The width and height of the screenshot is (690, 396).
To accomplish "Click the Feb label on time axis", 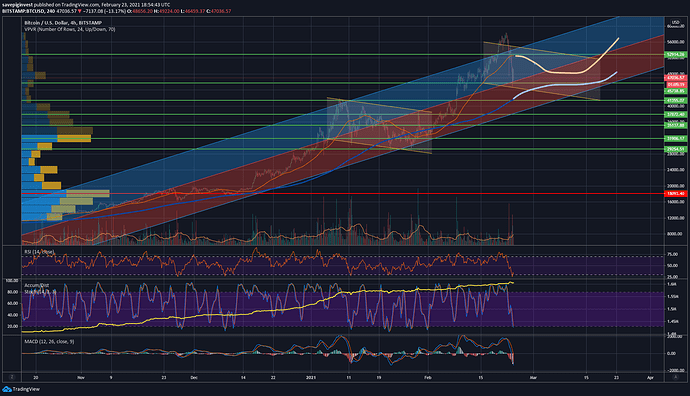I will tap(427, 377).
